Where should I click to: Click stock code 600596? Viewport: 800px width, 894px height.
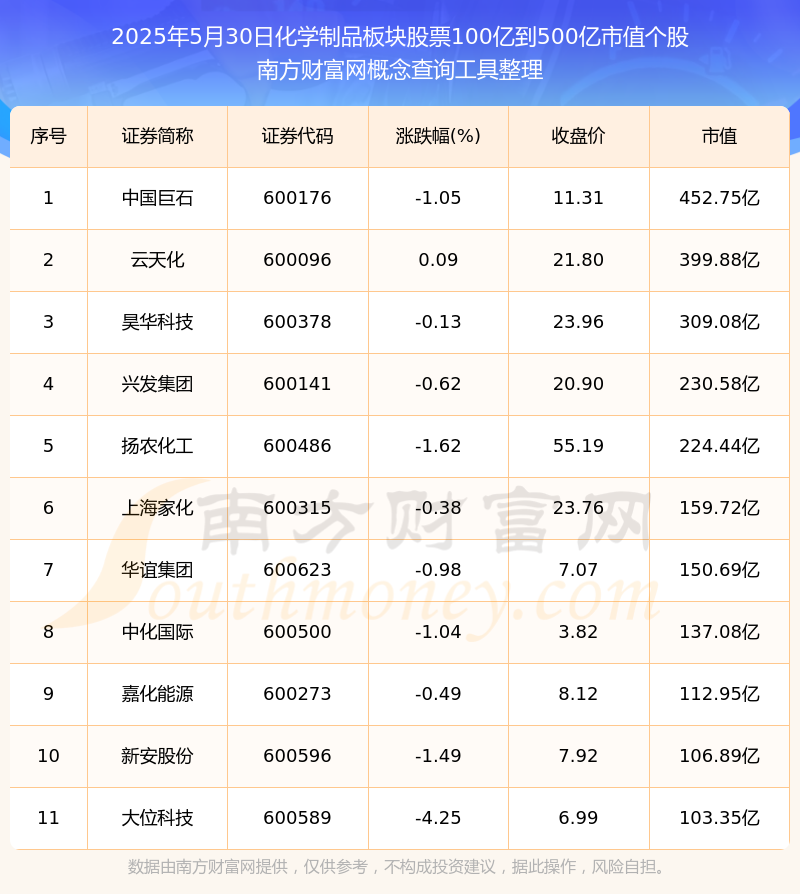click(x=298, y=756)
